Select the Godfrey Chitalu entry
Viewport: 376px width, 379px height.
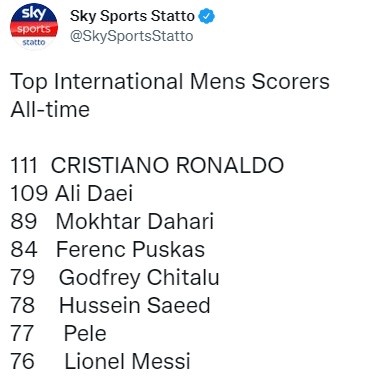(x=139, y=278)
